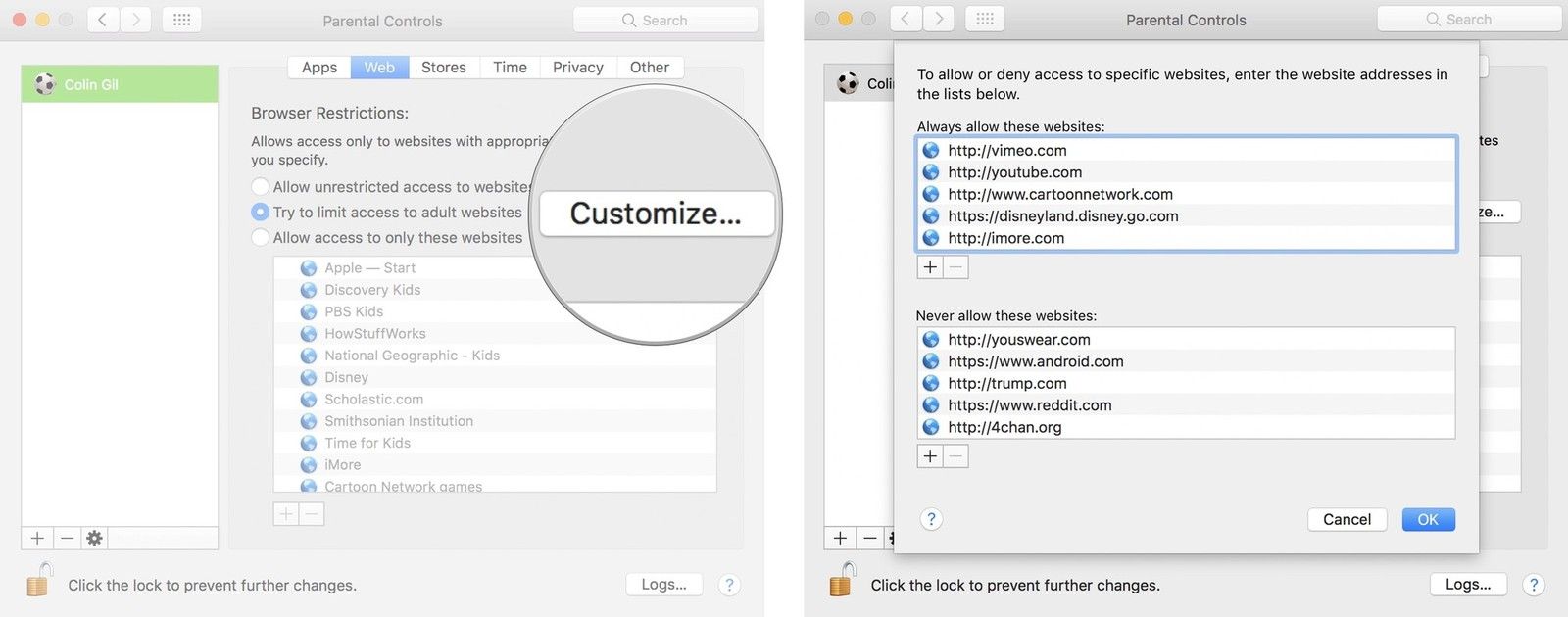Click the gear icon below the user list

tap(94, 538)
